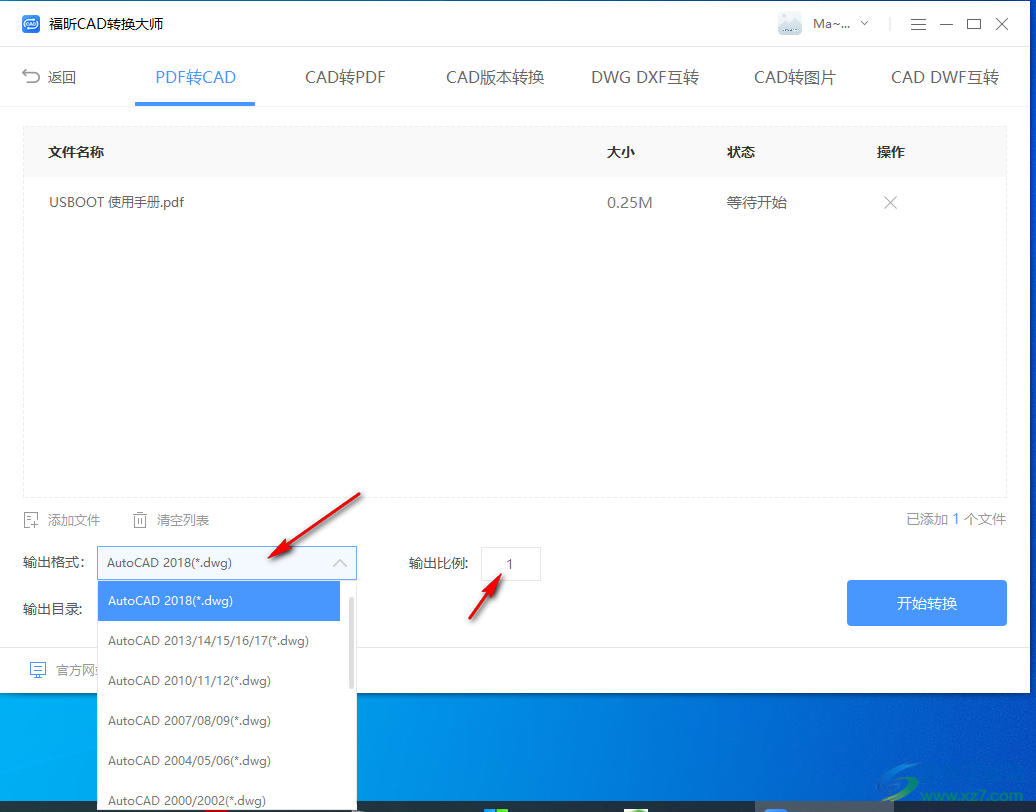Close the CAD converter window

coord(1002,24)
